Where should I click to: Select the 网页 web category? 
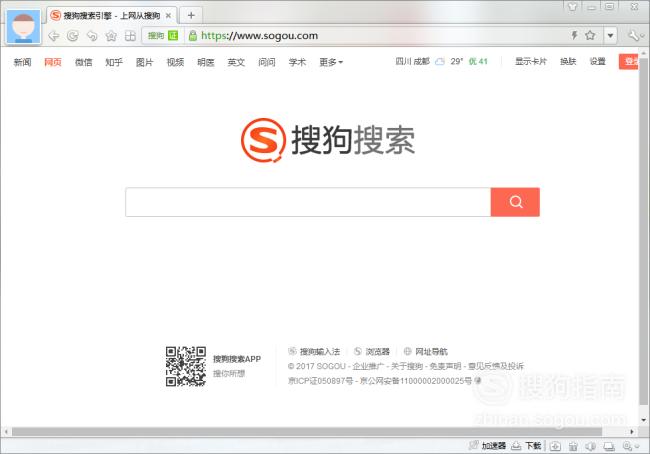point(53,62)
